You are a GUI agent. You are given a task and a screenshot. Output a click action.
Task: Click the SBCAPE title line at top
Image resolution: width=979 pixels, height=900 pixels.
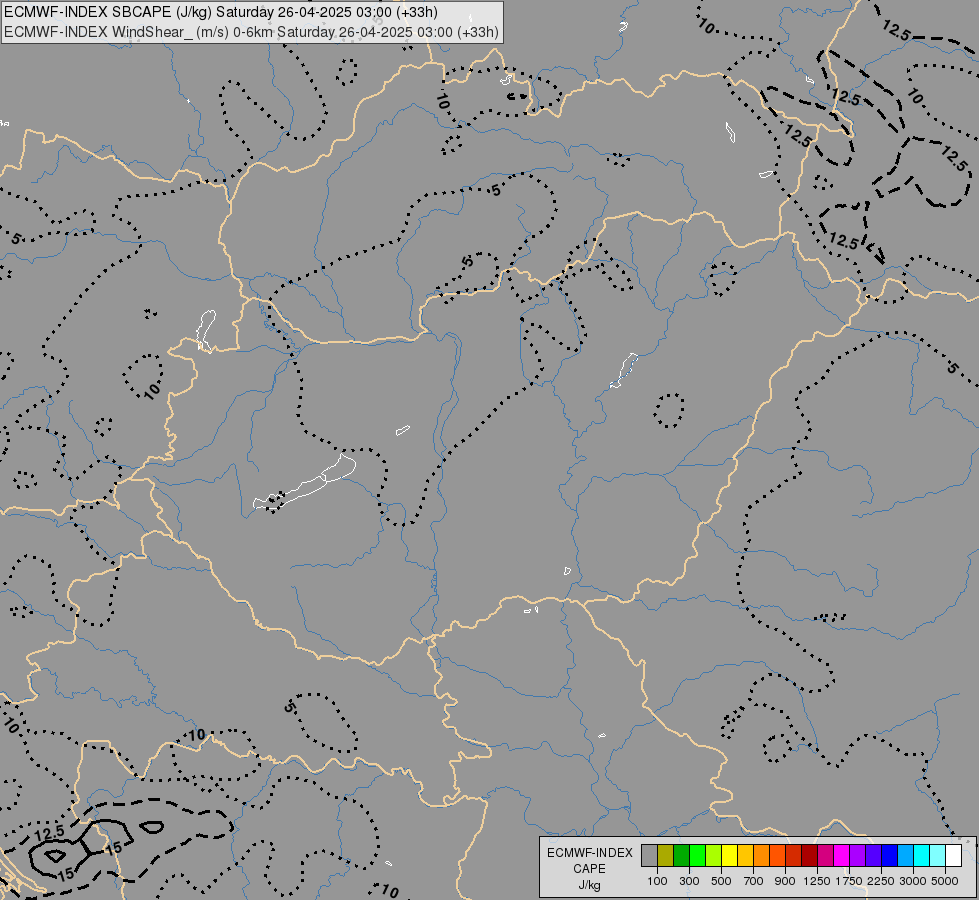pyautogui.click(x=220, y=12)
